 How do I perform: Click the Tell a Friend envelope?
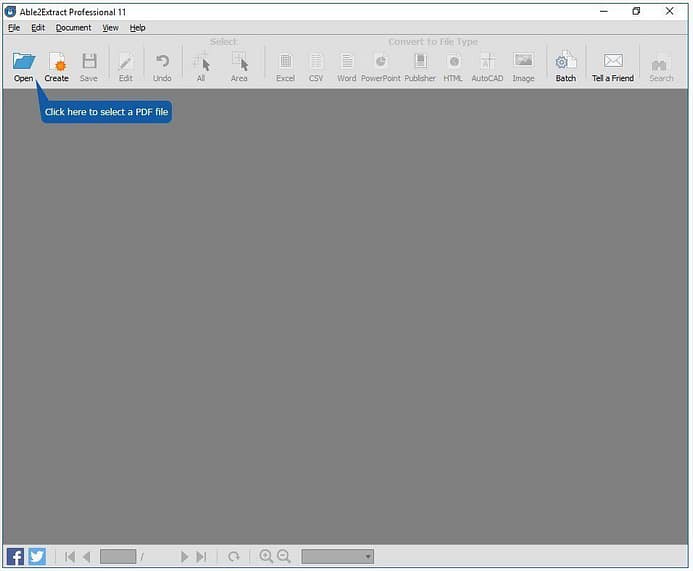[x=613, y=61]
